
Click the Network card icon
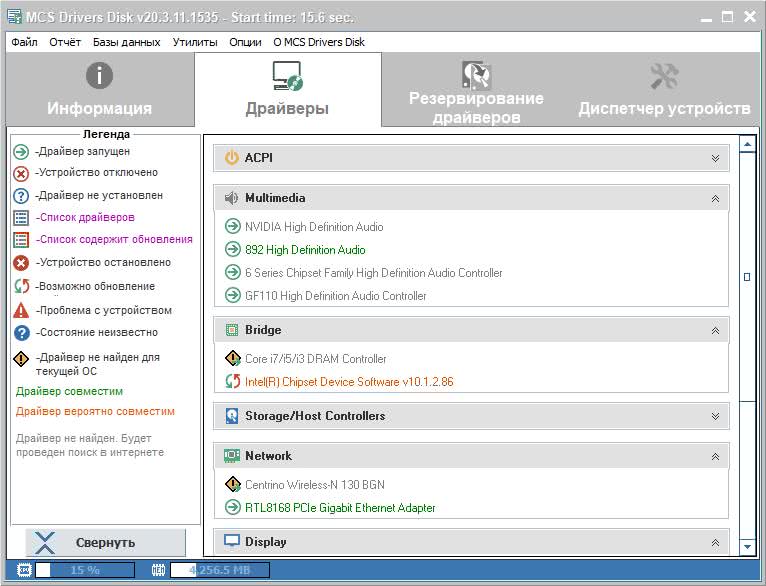[232, 456]
